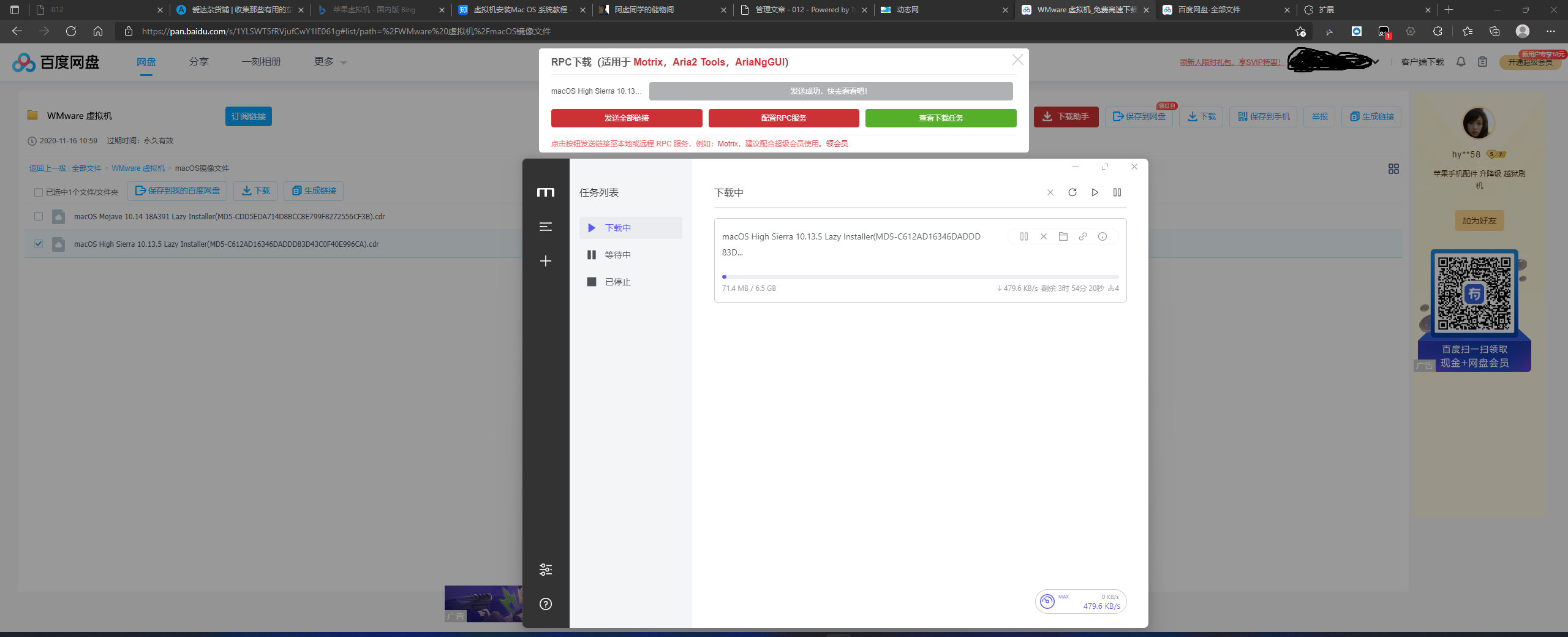The image size is (1568, 637).
Task: Pause the High Sierra download task
Action: (1024, 236)
